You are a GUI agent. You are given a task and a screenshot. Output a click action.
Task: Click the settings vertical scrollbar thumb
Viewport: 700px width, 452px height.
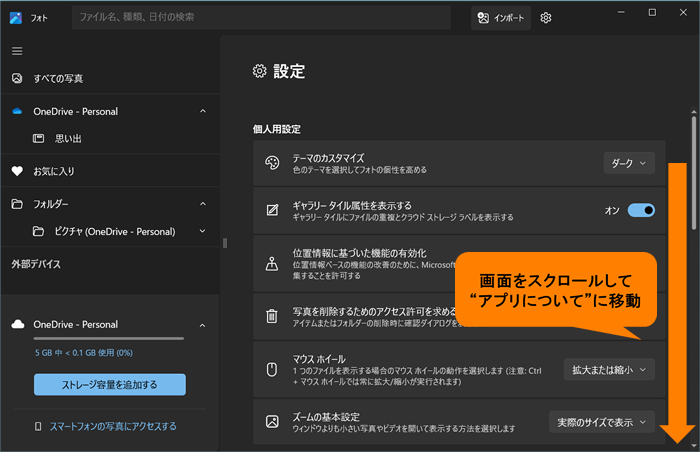[694, 173]
